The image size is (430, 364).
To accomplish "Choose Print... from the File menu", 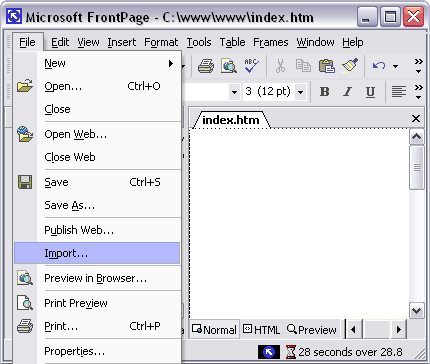I will [97, 326].
